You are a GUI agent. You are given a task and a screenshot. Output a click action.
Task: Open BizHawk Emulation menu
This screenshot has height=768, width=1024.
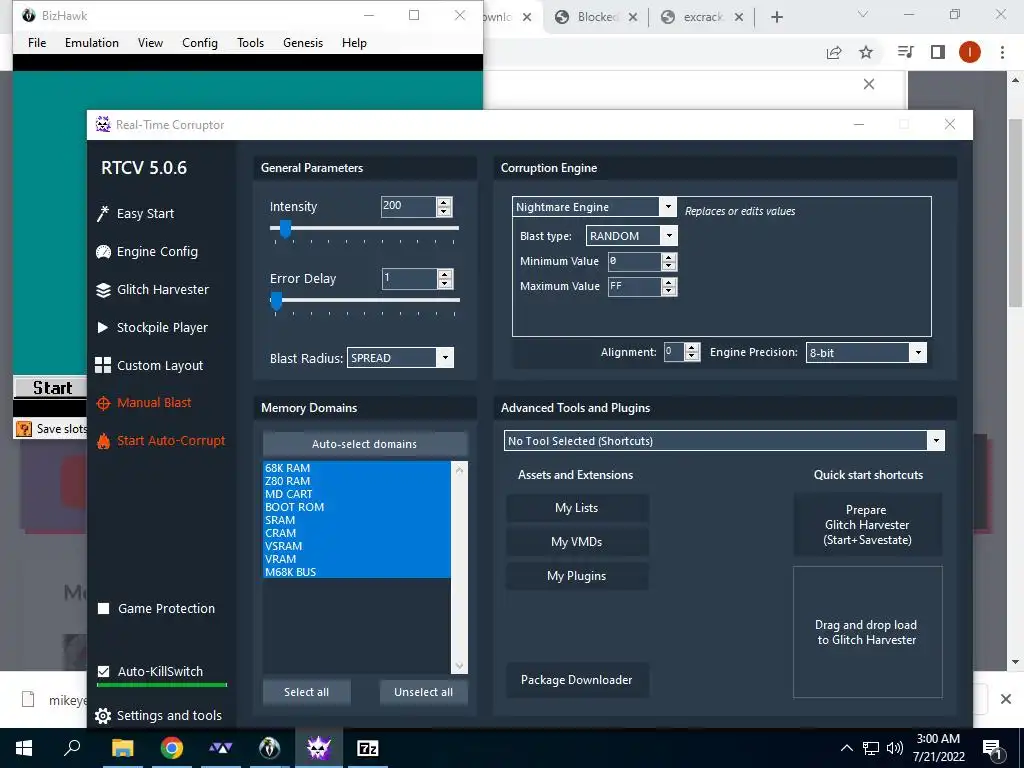92,43
